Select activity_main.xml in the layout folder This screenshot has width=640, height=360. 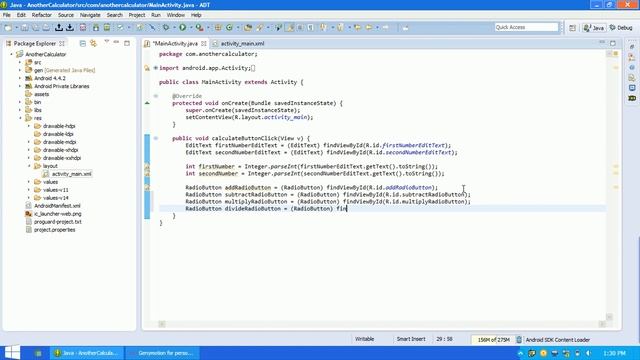pos(71,174)
